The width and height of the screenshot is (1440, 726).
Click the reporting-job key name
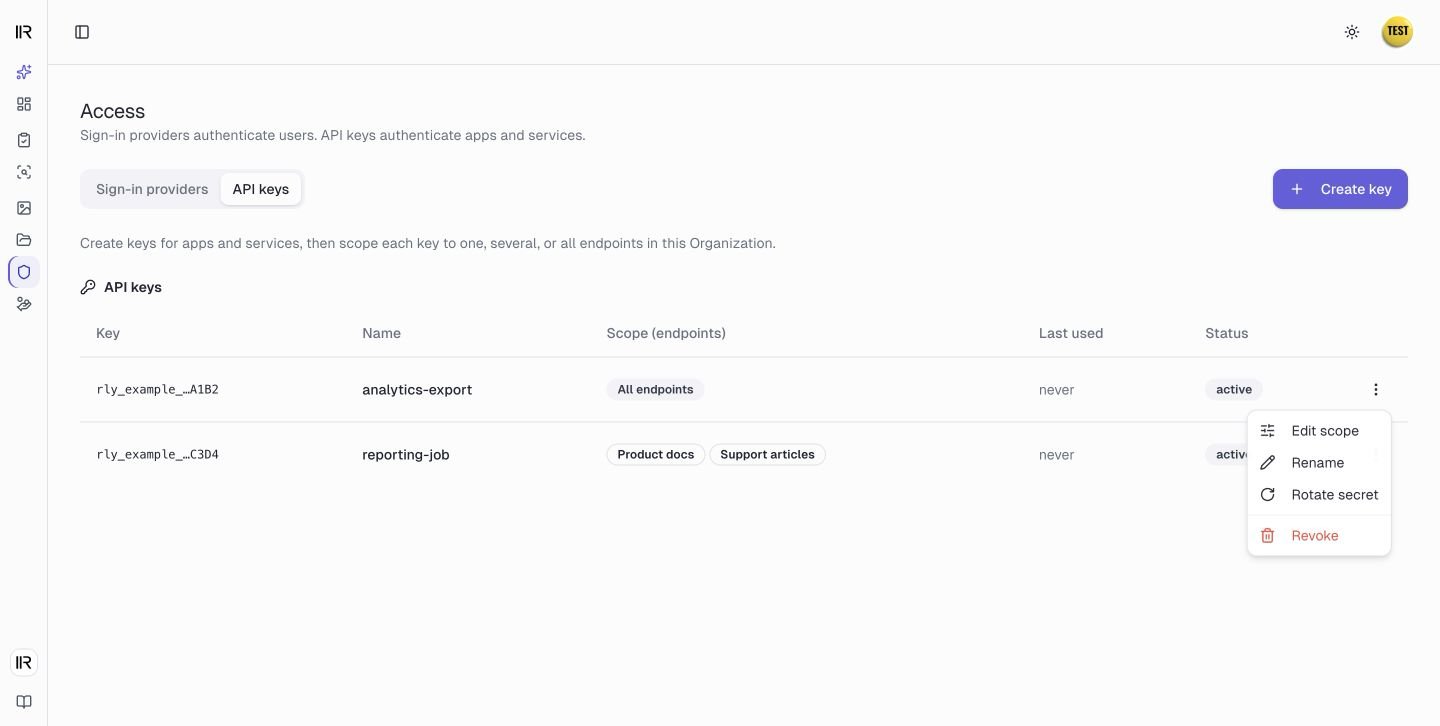[x=406, y=455]
